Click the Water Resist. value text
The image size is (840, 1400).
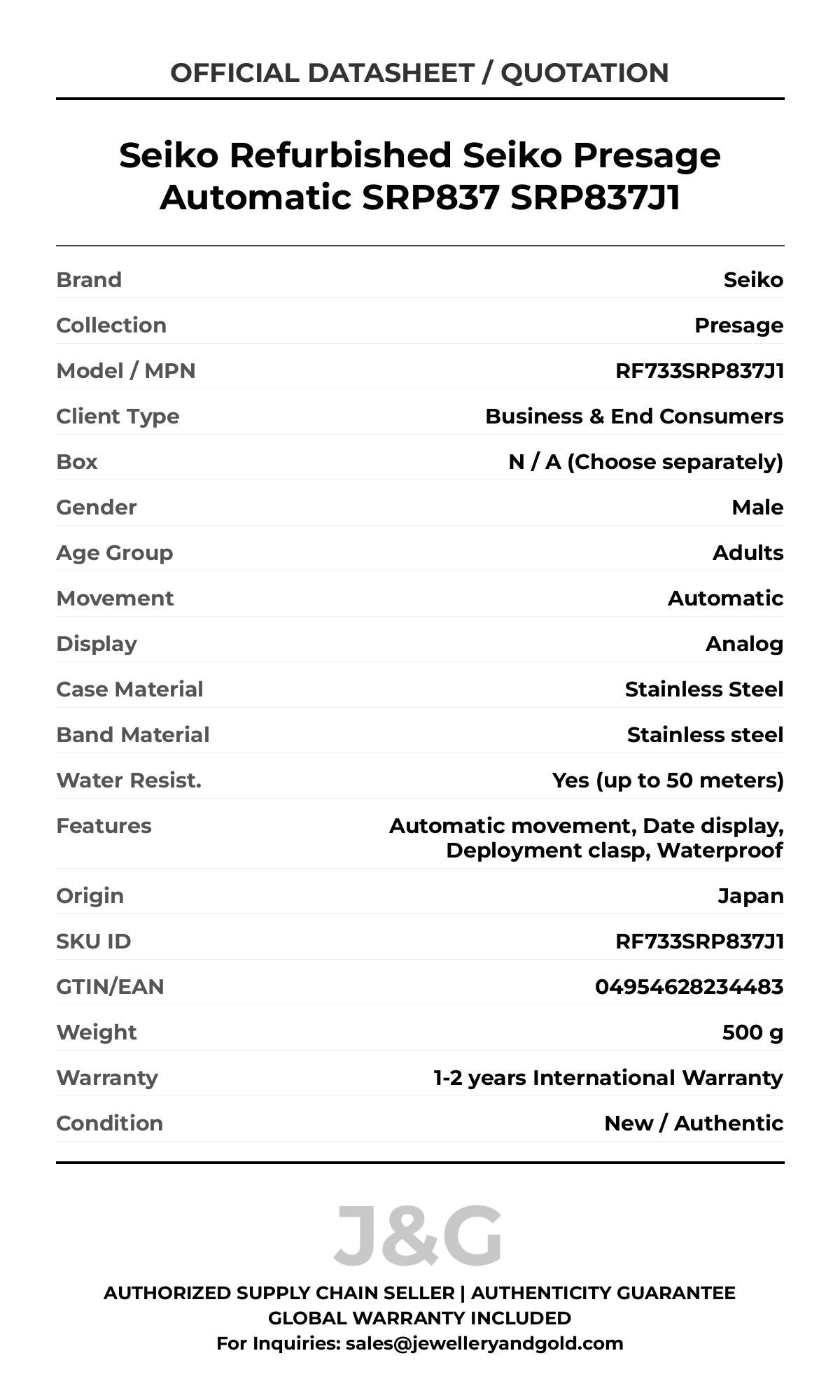tap(668, 780)
